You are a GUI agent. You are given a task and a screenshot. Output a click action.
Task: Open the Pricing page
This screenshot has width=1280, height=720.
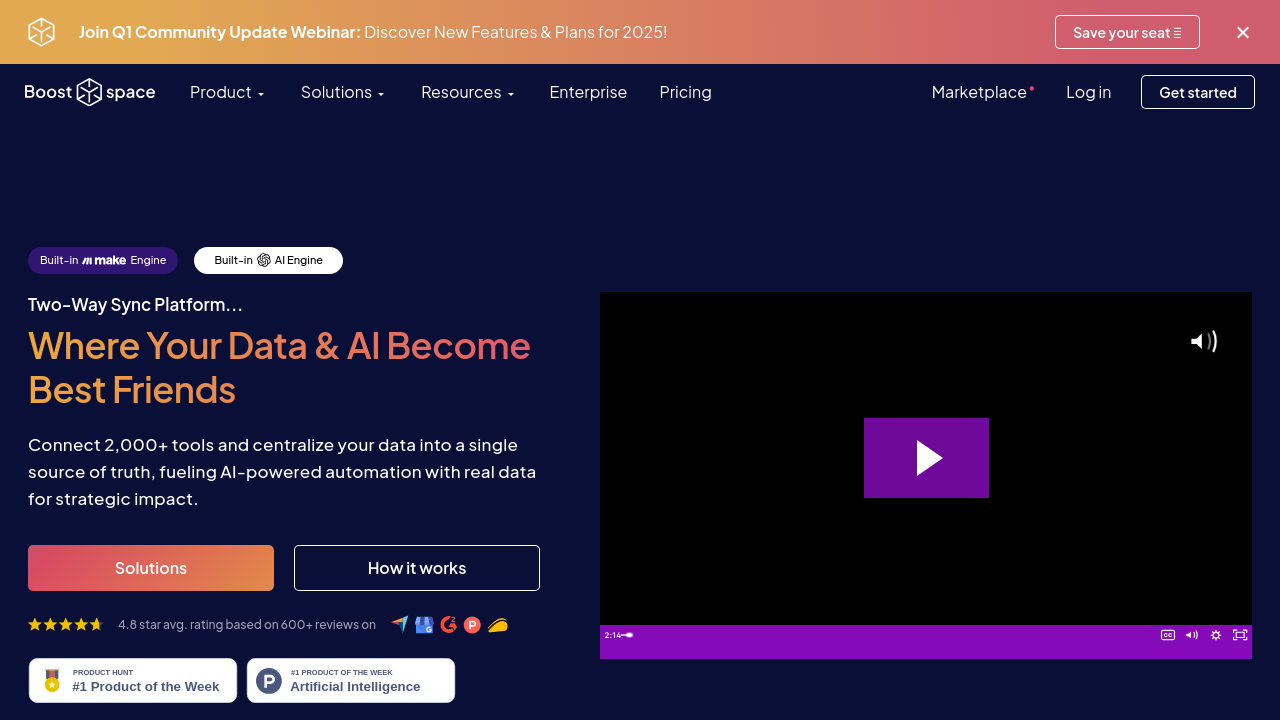[685, 92]
